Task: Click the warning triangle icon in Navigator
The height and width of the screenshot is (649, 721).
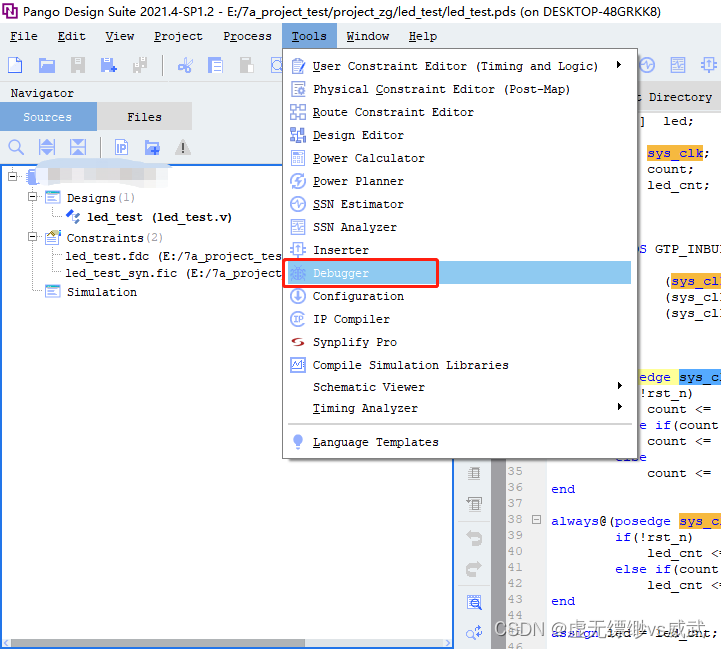Action: click(183, 148)
